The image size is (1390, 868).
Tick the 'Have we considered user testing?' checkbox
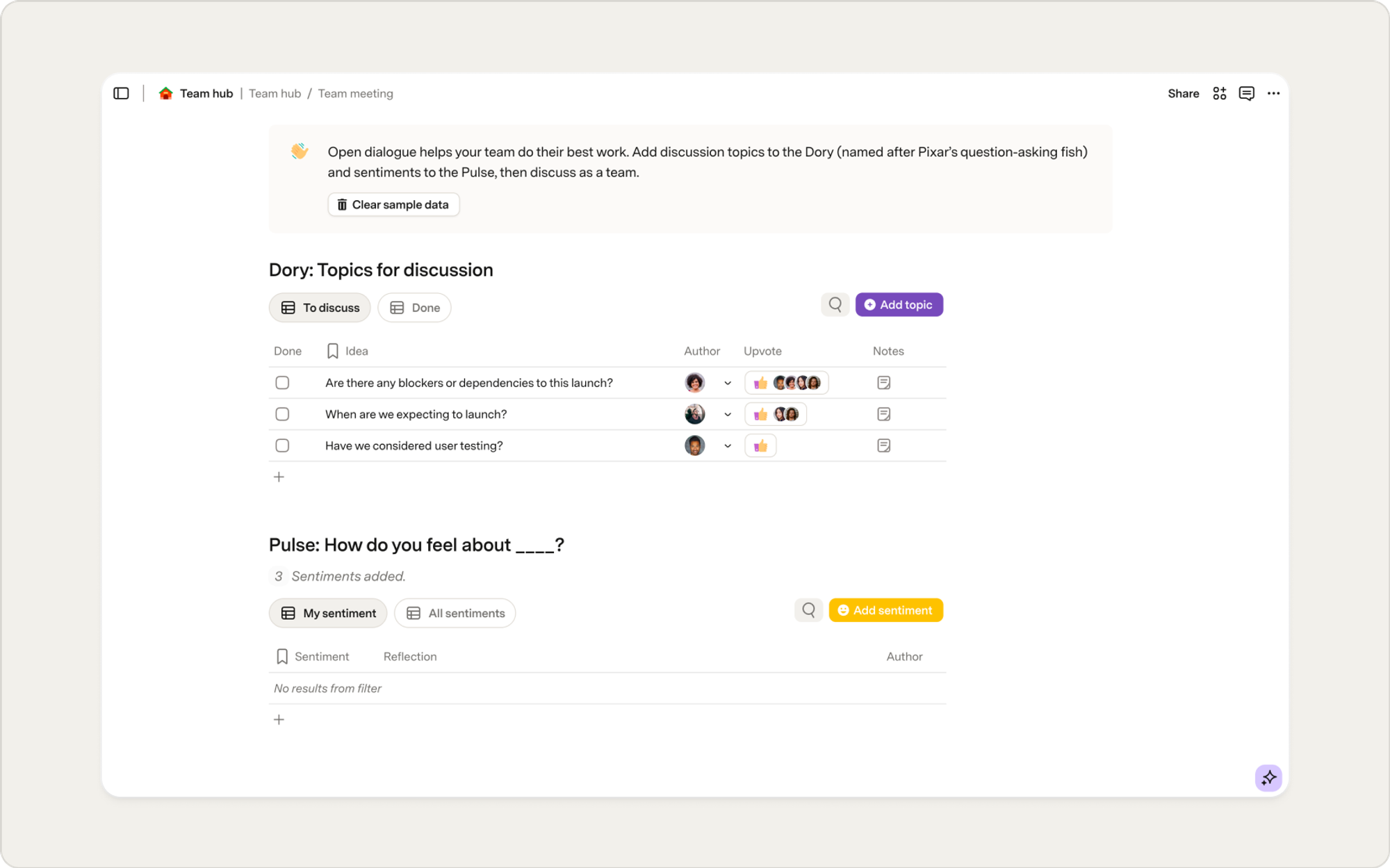coord(282,445)
